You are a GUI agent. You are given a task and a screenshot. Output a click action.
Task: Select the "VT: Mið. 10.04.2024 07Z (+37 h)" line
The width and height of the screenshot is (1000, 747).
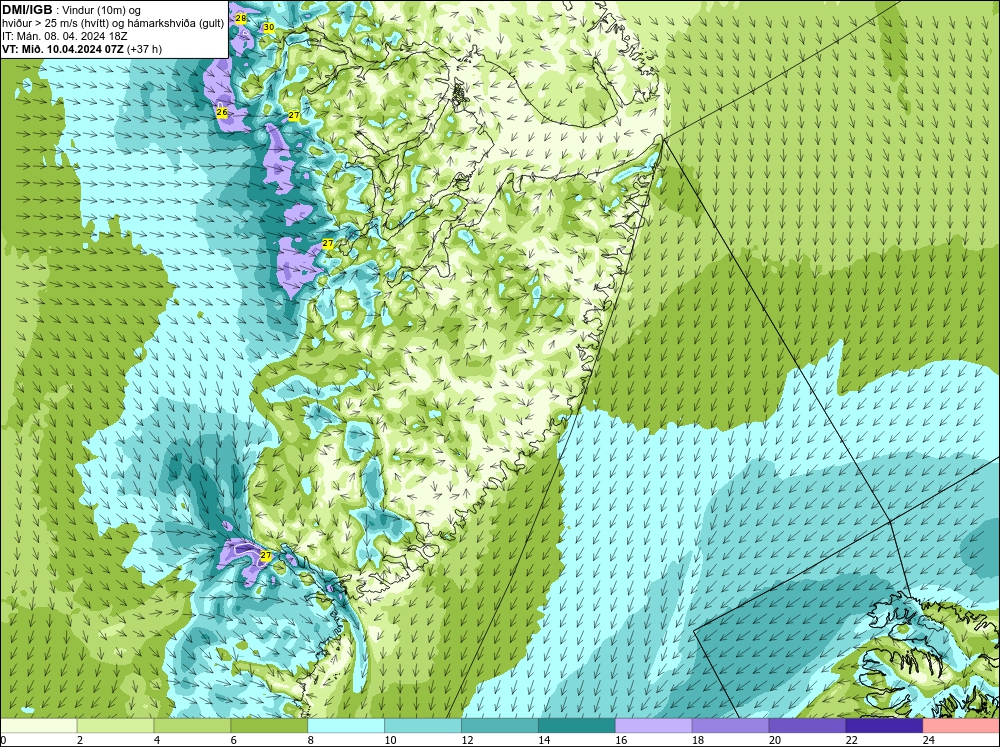point(82,49)
